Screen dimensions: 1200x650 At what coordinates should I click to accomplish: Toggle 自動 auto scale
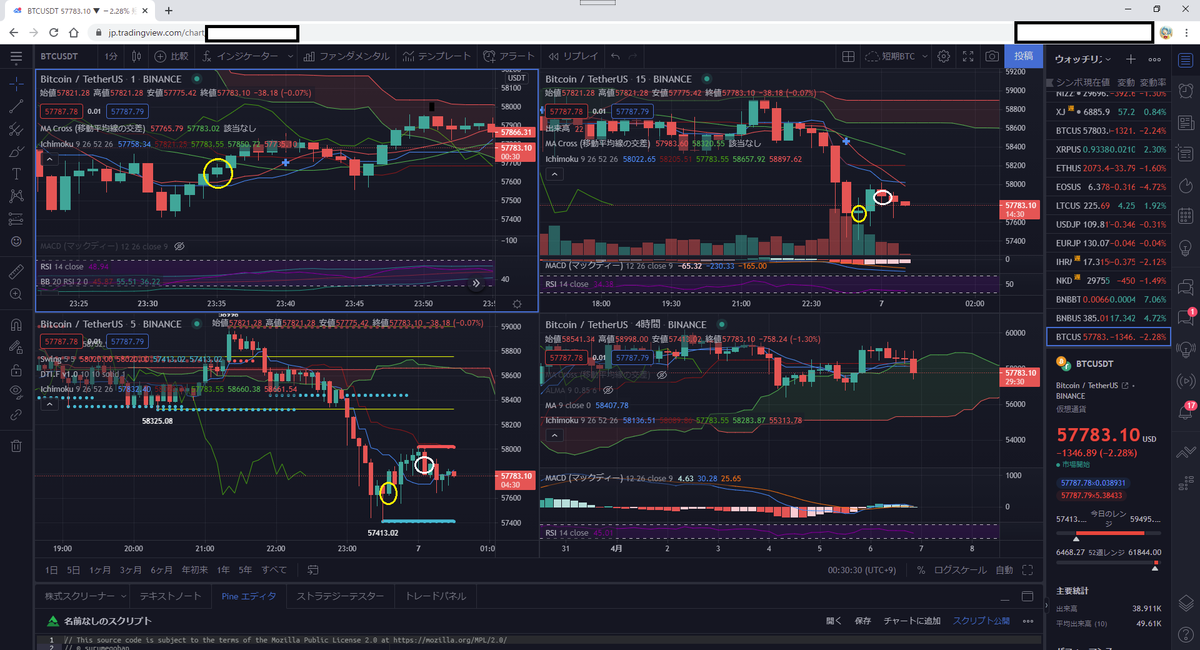[1004, 569]
